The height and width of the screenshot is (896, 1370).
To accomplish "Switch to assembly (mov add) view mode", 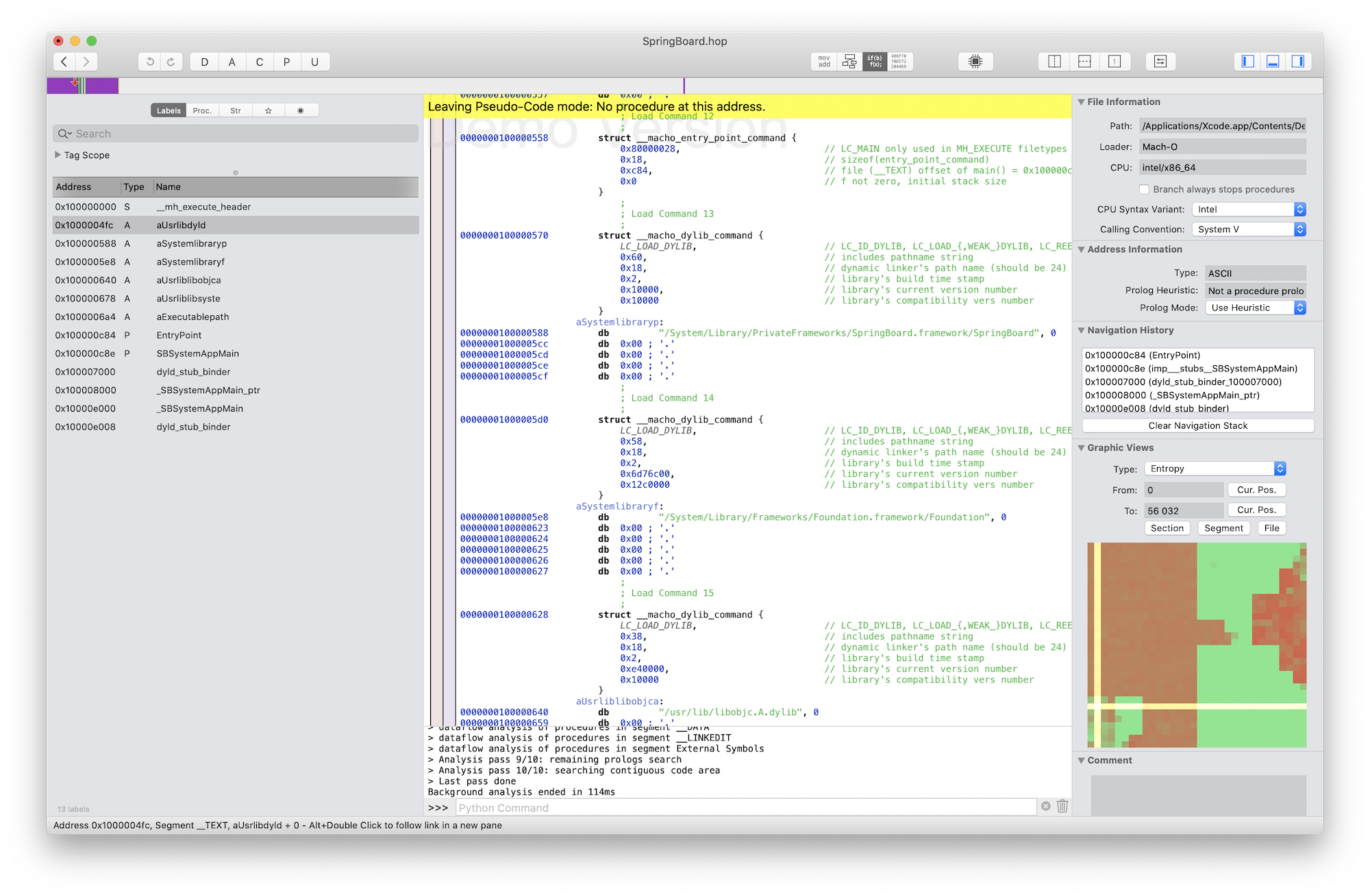I will pos(824,62).
